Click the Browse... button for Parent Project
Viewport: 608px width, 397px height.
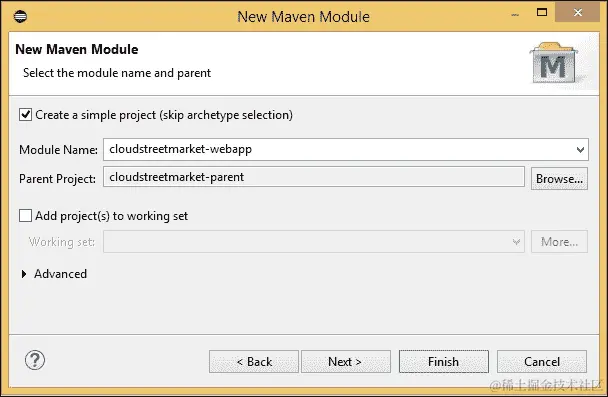point(559,179)
